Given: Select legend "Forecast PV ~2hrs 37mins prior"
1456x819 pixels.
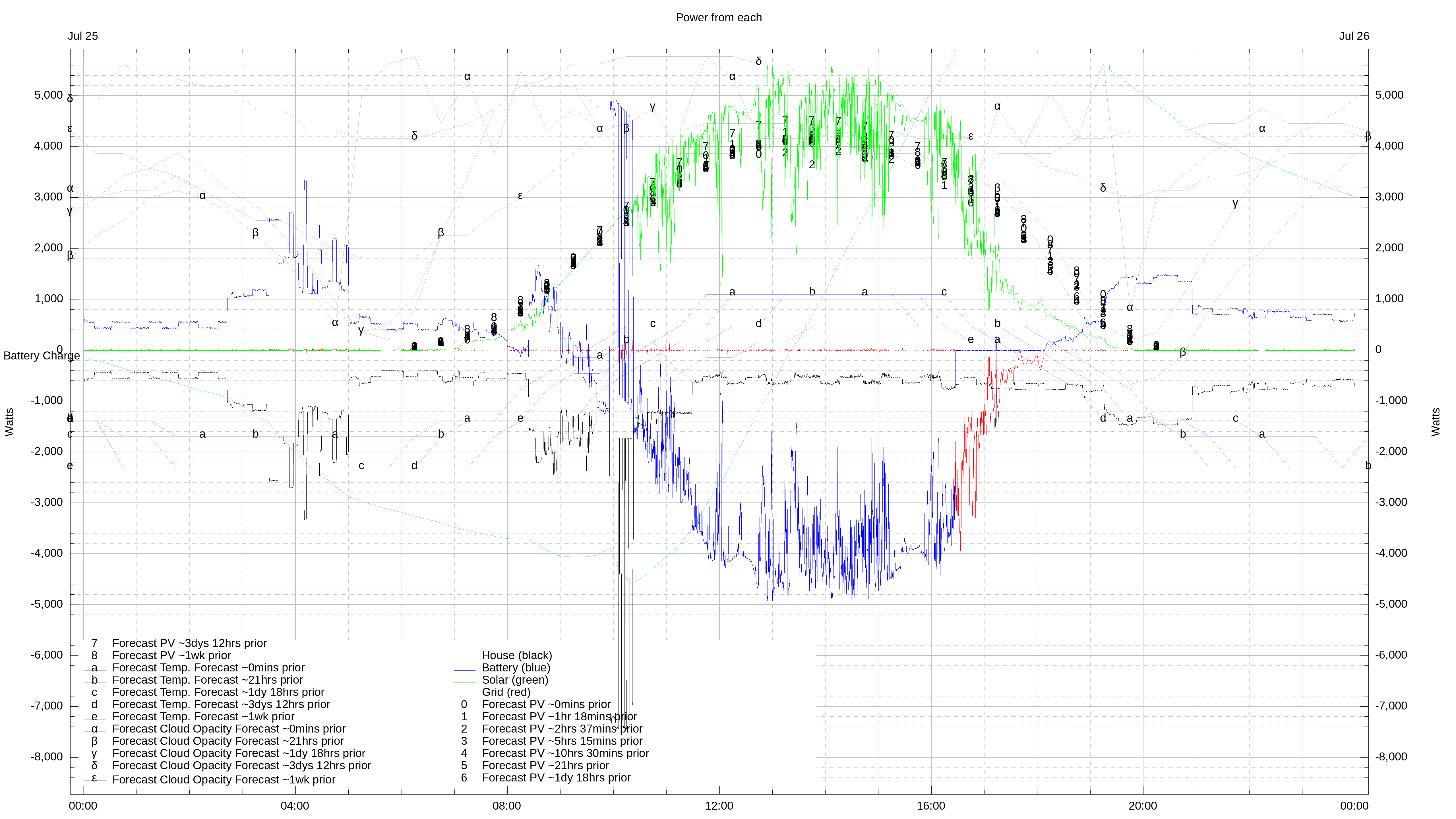Looking at the screenshot, I should [562, 729].
